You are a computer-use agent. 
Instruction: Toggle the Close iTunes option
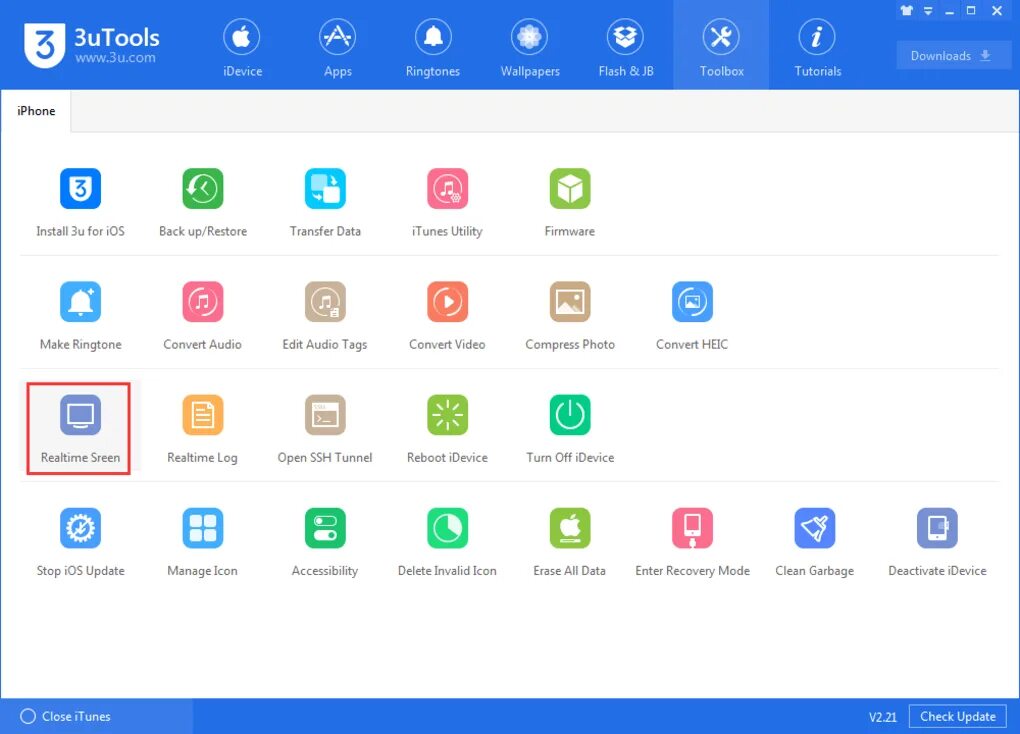[x=65, y=716]
